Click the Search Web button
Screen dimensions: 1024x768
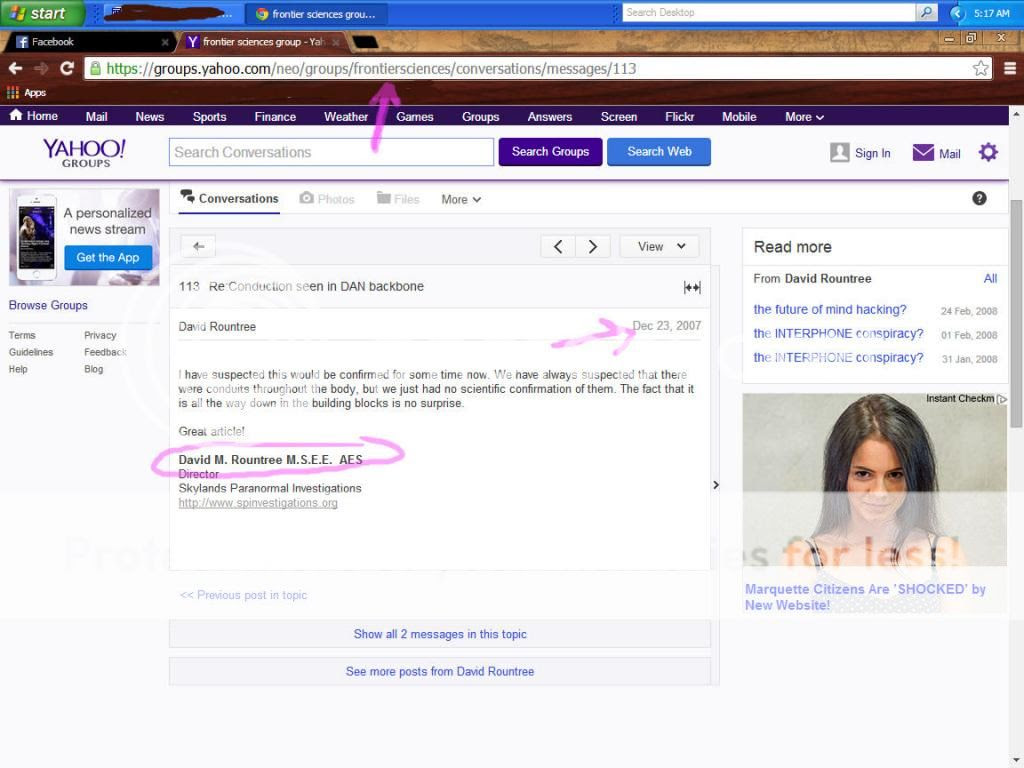pos(659,152)
